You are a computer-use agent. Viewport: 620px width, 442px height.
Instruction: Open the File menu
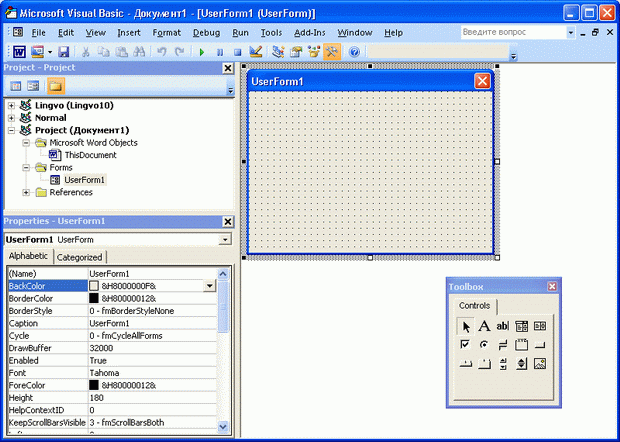click(x=38, y=33)
